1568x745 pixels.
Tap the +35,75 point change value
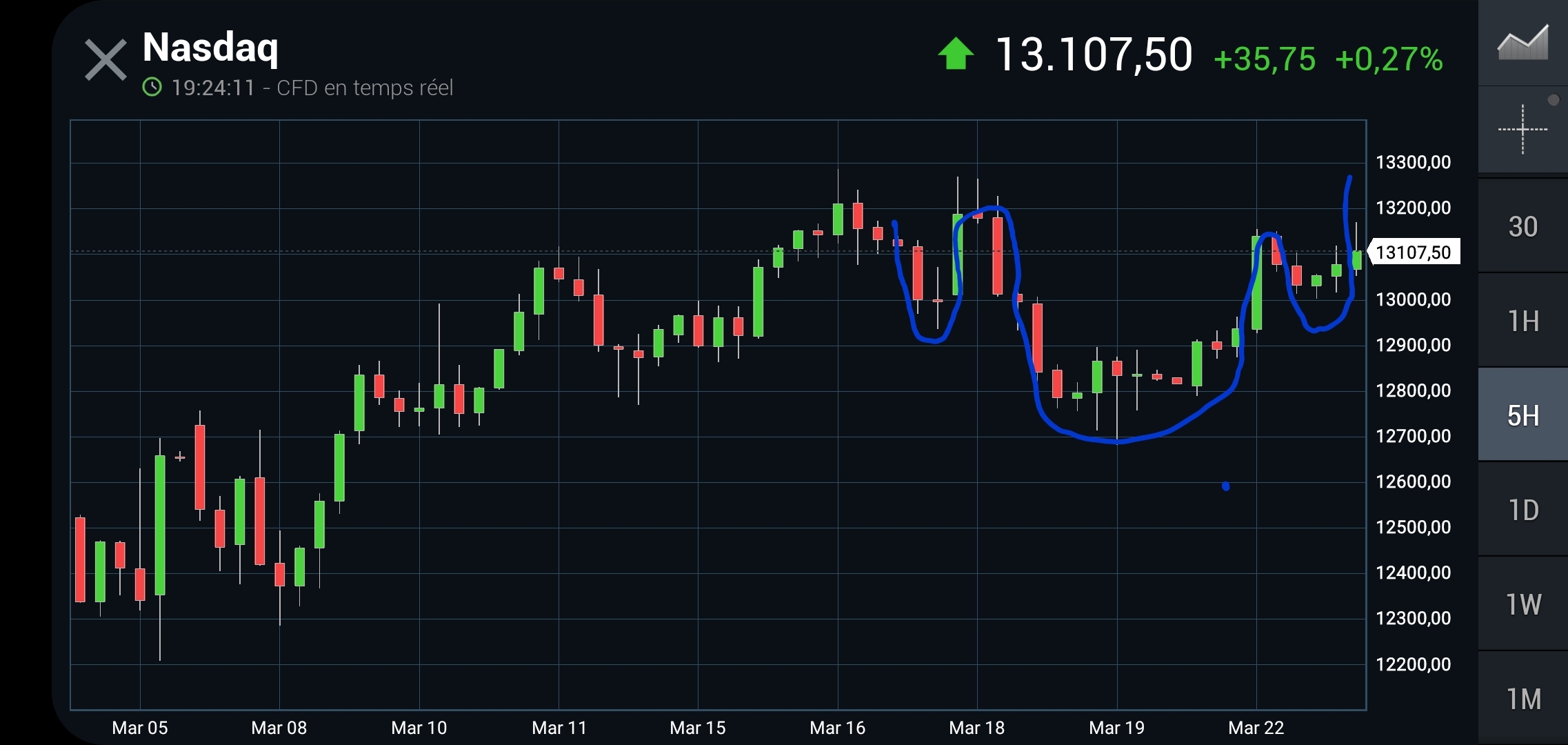1264,59
